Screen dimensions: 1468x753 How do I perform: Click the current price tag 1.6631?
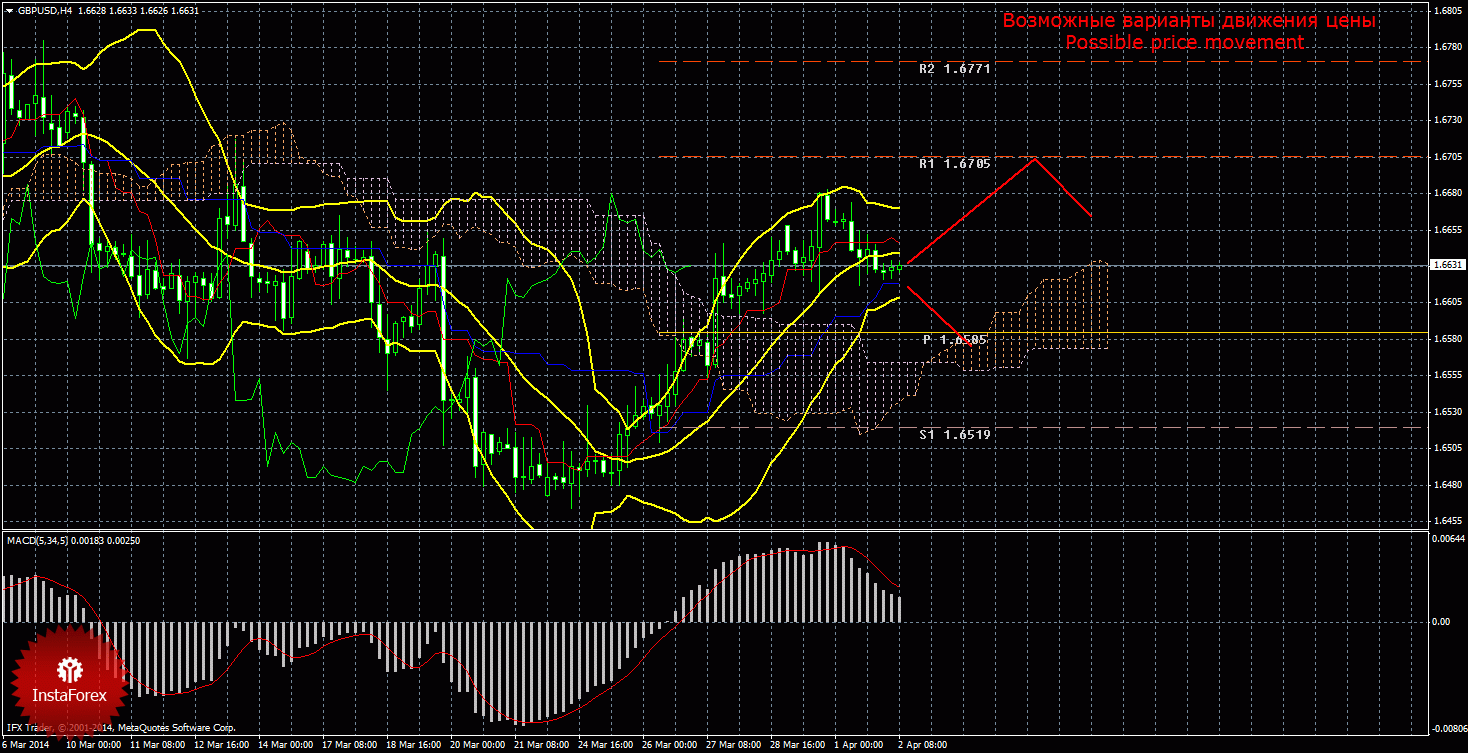(x=1445, y=265)
